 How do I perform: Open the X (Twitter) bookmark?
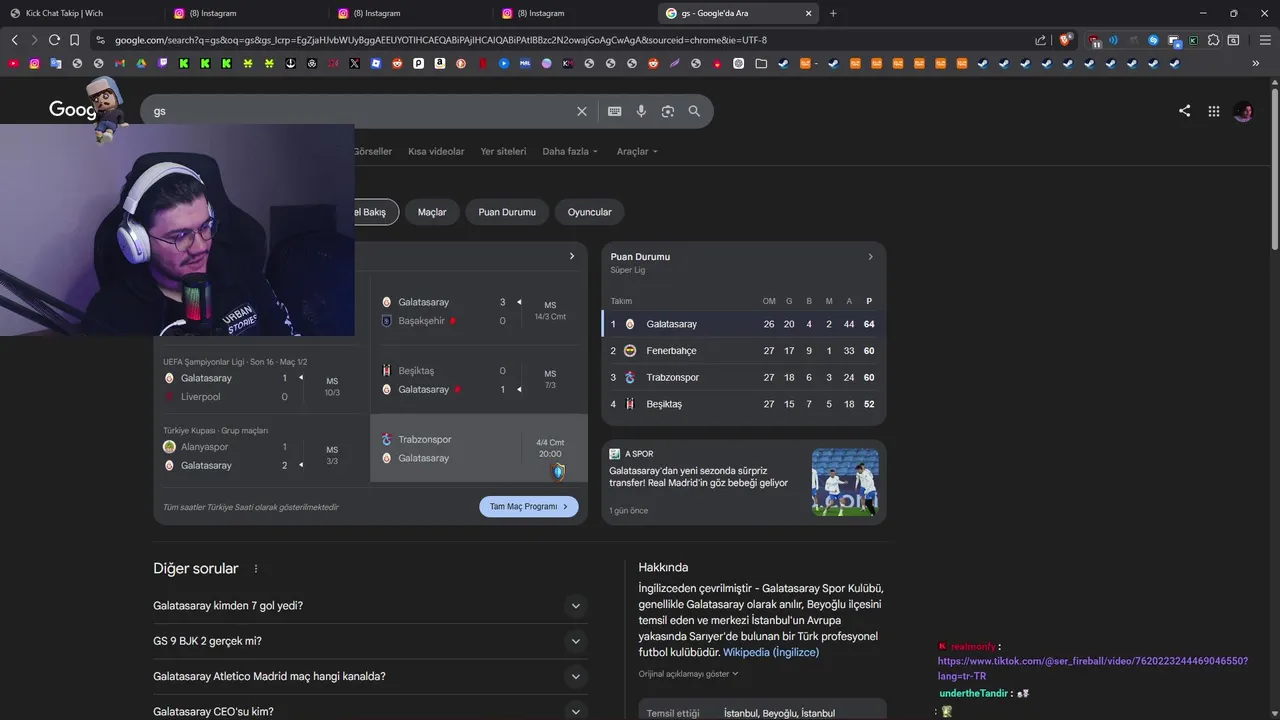pos(354,63)
